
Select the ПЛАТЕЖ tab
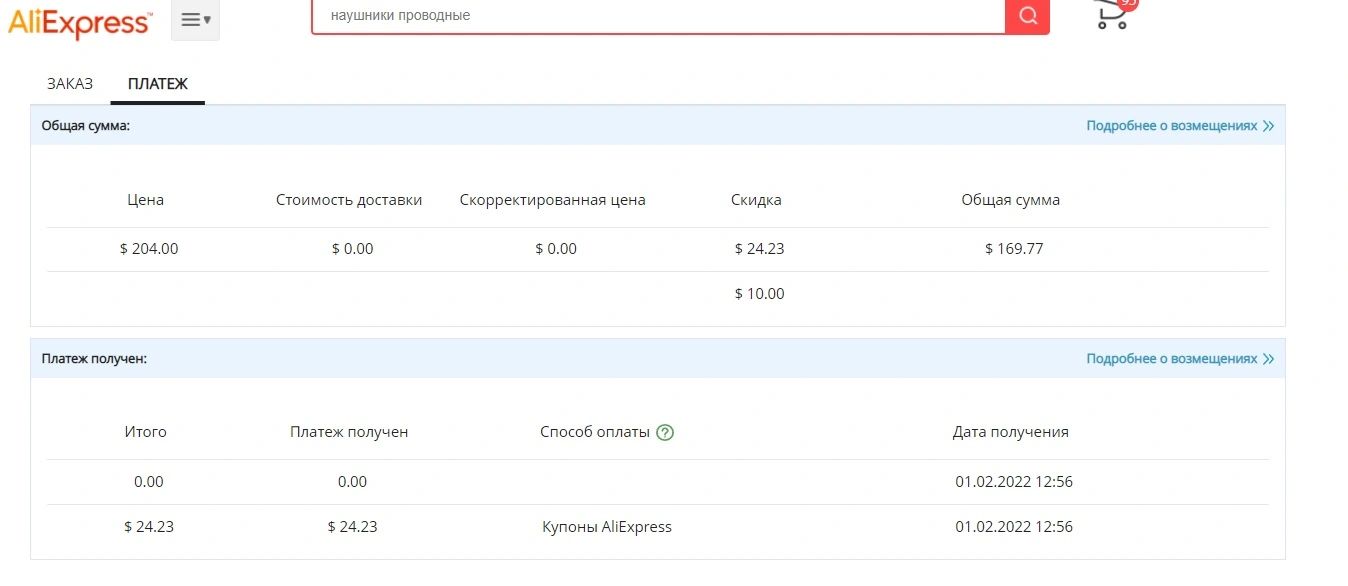(158, 84)
